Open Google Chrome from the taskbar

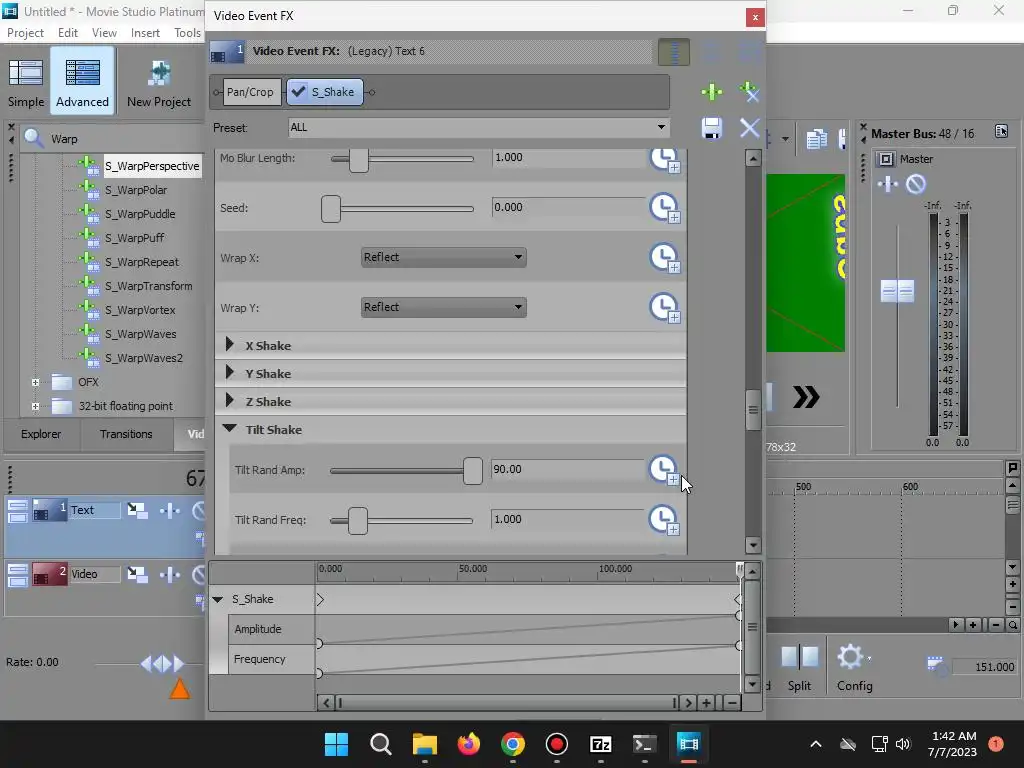click(513, 744)
